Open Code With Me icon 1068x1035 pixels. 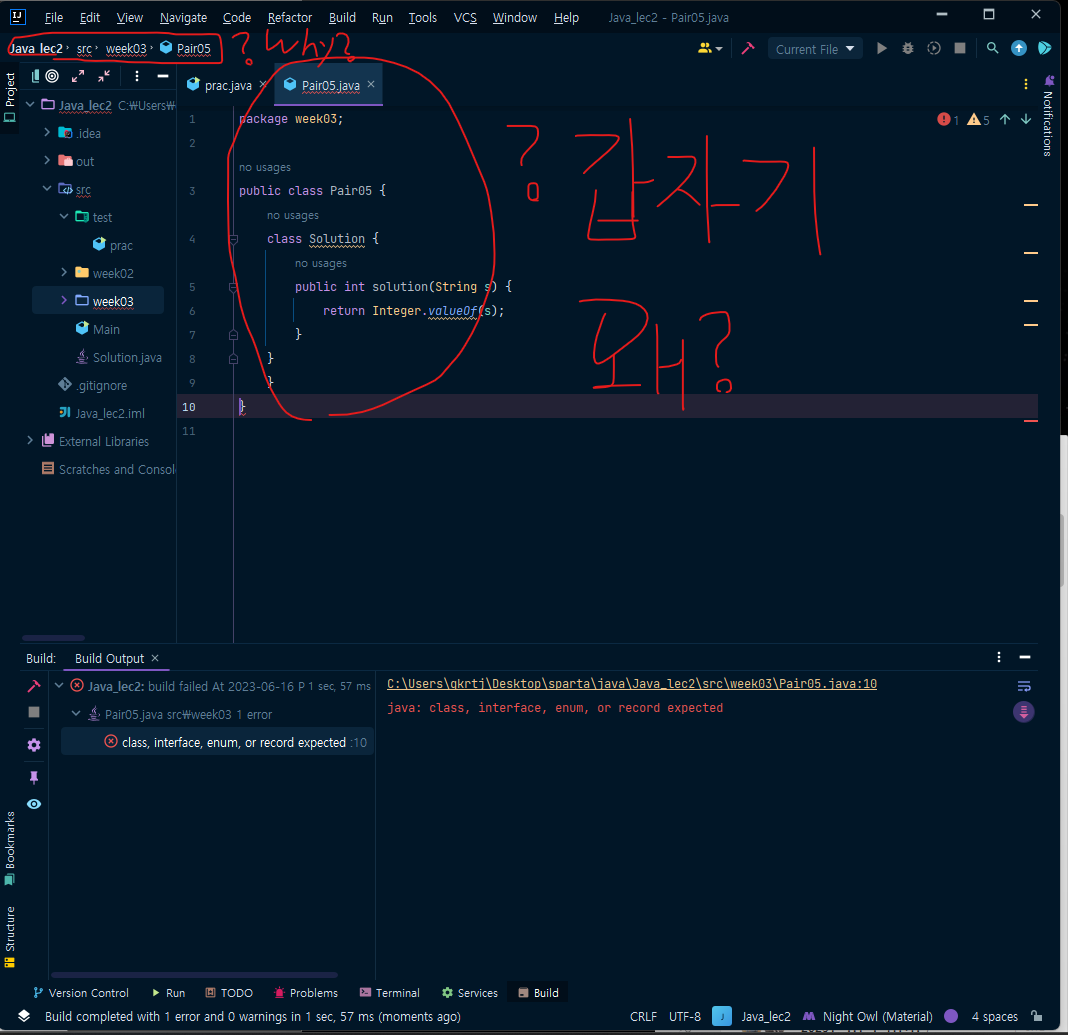[x=1044, y=48]
